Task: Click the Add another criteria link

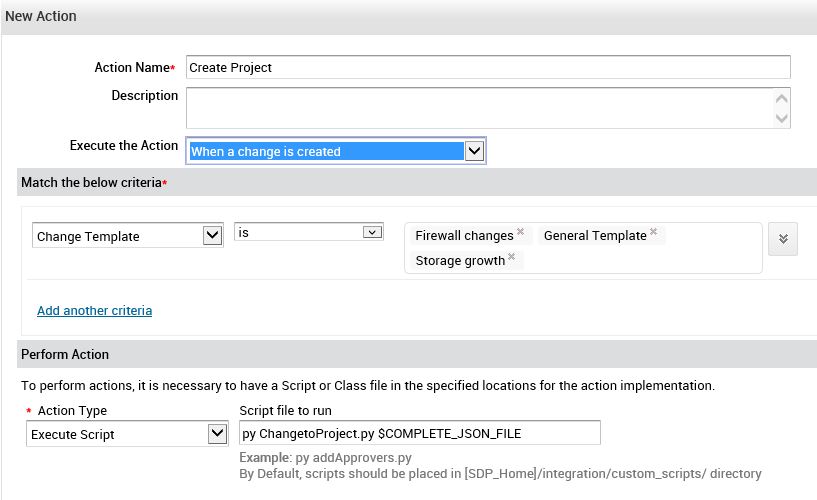Action: 95,310
